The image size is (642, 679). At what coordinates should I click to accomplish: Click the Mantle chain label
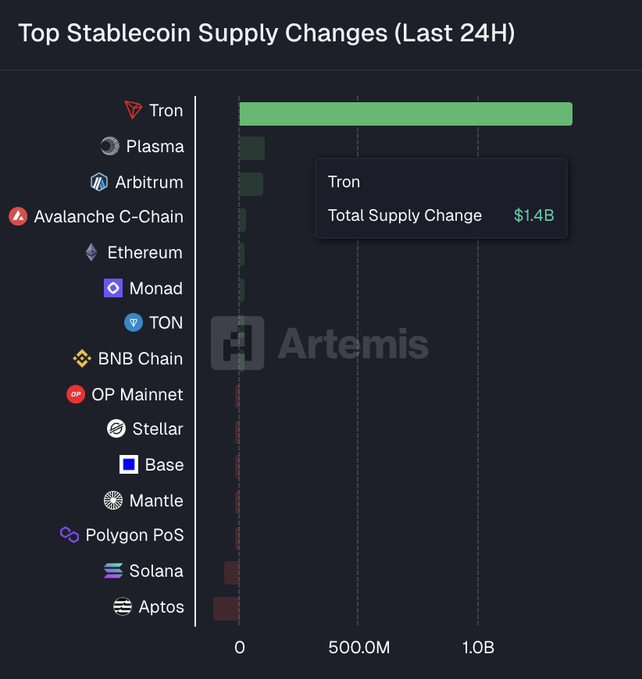click(x=156, y=500)
